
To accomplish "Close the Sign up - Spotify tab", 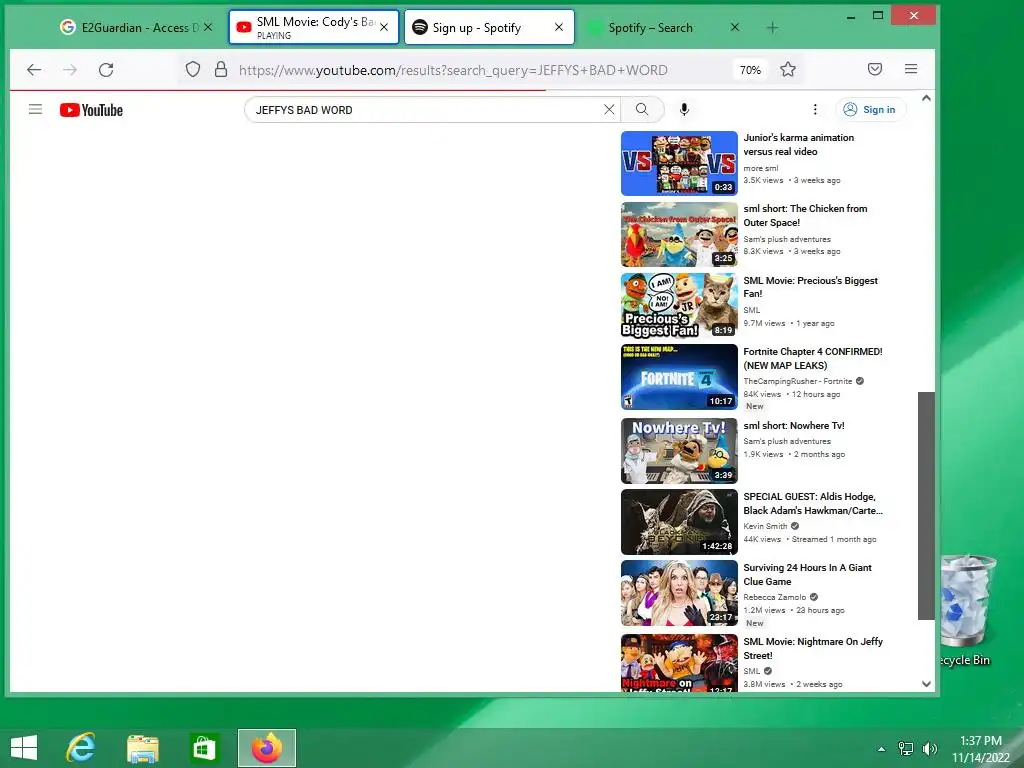I will click(559, 27).
